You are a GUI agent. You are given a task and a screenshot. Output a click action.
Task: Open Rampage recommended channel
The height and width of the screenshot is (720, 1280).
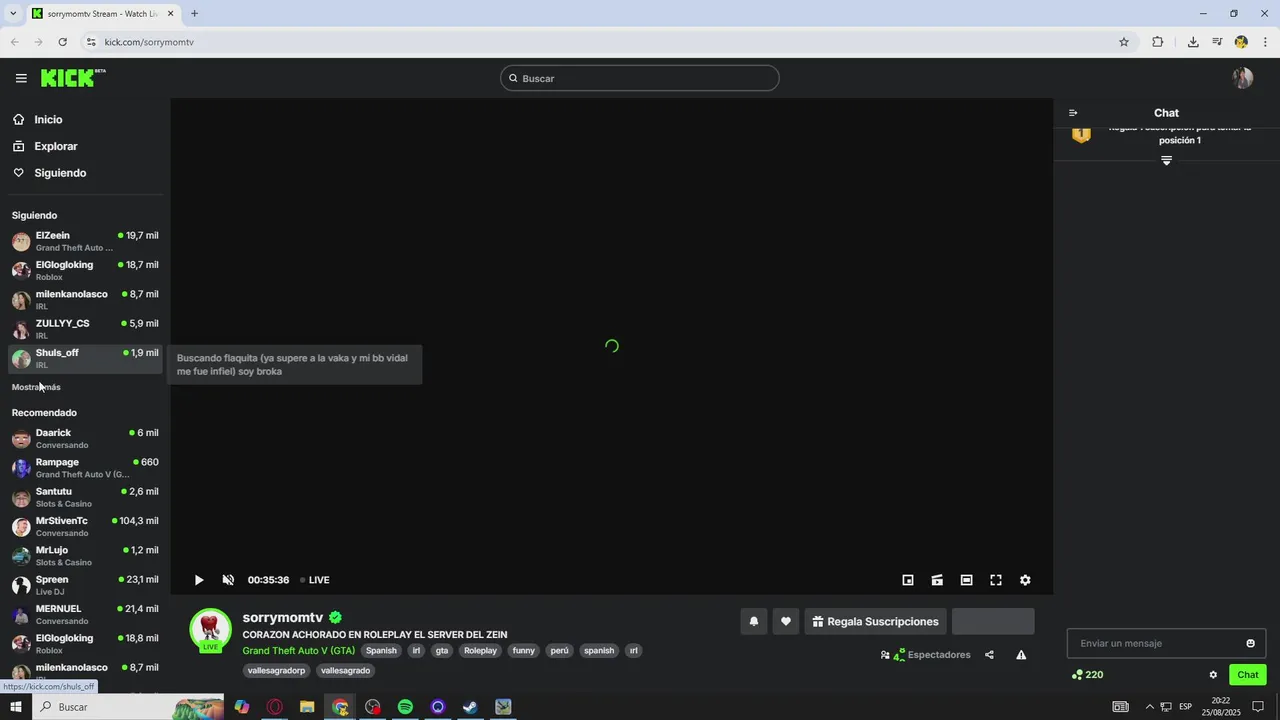tap(85, 468)
